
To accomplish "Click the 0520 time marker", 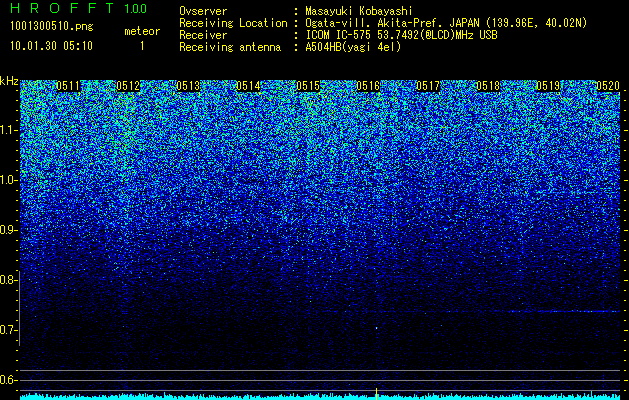I will click(608, 85).
